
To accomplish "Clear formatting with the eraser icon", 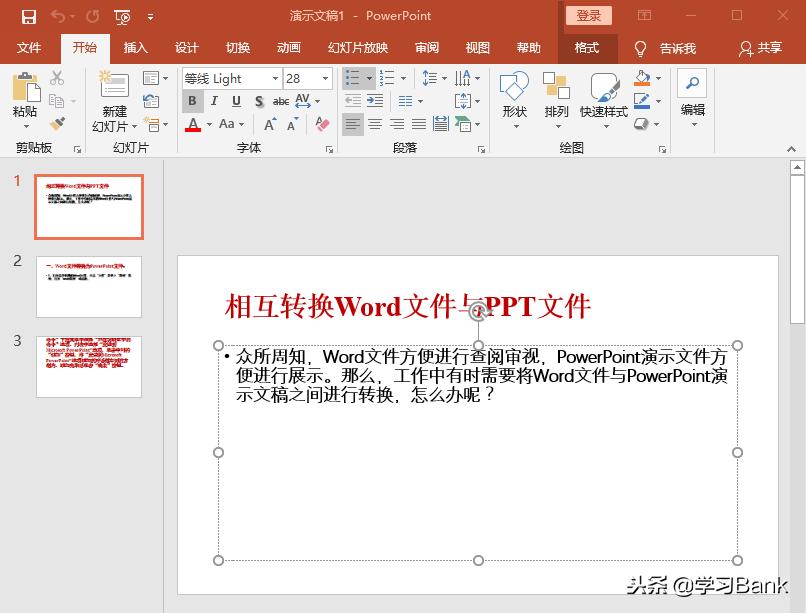I will coord(320,124).
